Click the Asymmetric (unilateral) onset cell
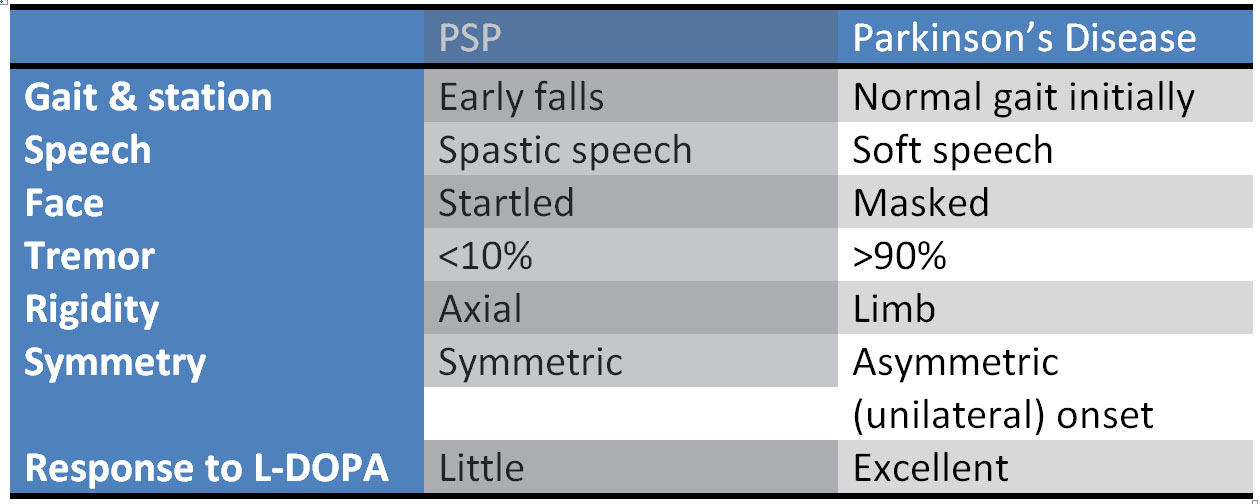The image size is (1260, 504). [1002, 388]
